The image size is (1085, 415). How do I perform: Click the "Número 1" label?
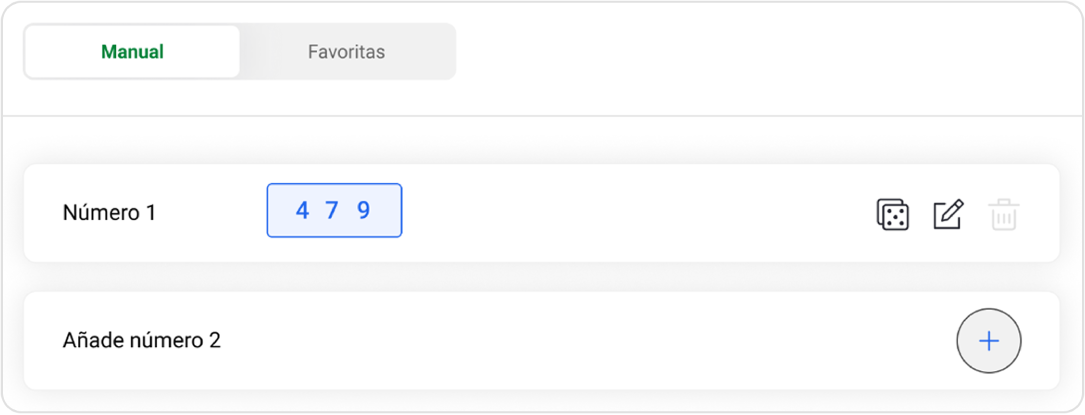pyautogui.click(x=109, y=213)
